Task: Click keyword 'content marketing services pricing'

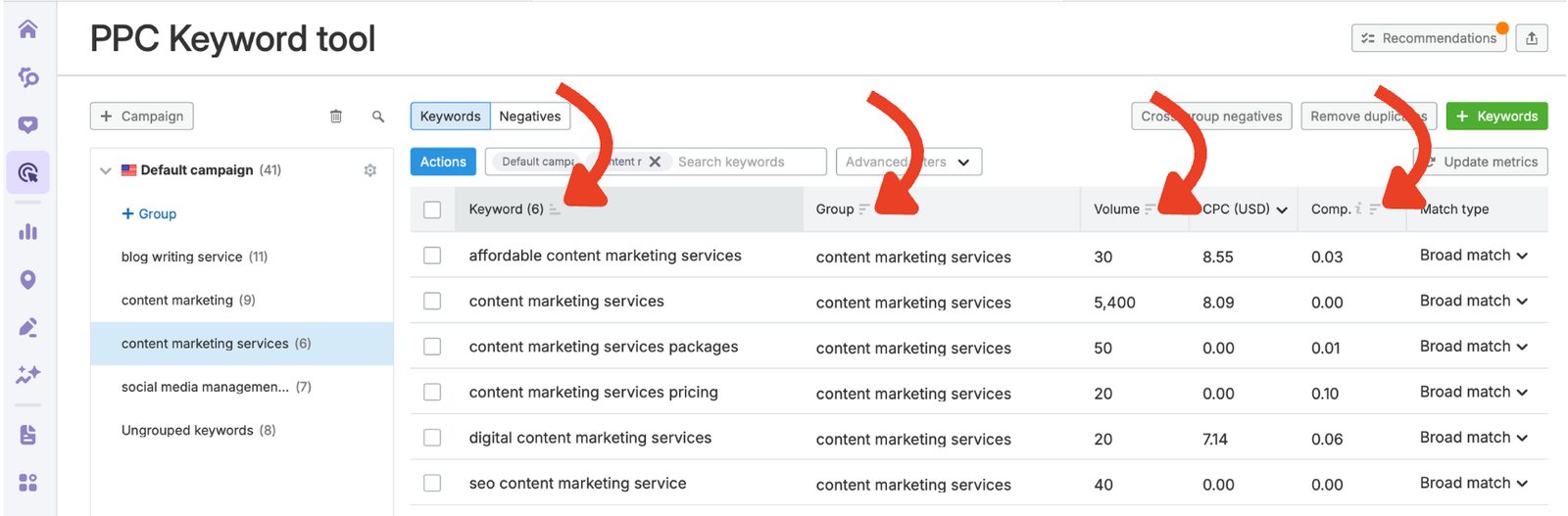Action: click(594, 393)
